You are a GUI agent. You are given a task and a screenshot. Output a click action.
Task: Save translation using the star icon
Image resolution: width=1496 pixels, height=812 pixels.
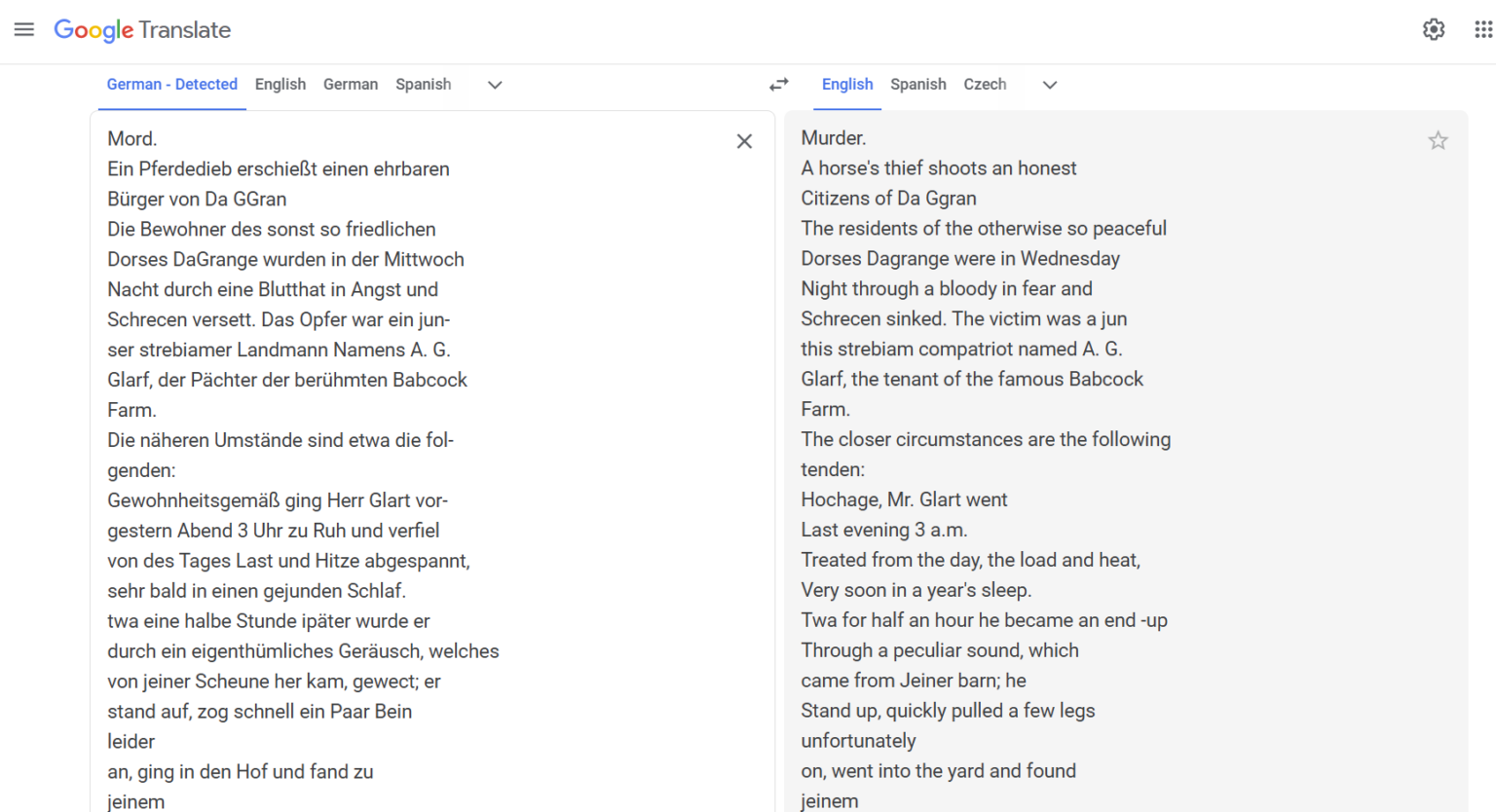coord(1439,140)
